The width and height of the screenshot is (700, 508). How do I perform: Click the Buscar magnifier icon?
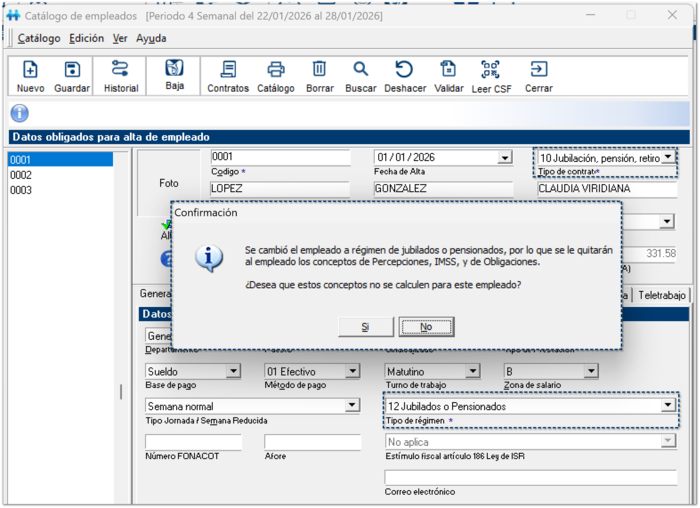[361, 70]
